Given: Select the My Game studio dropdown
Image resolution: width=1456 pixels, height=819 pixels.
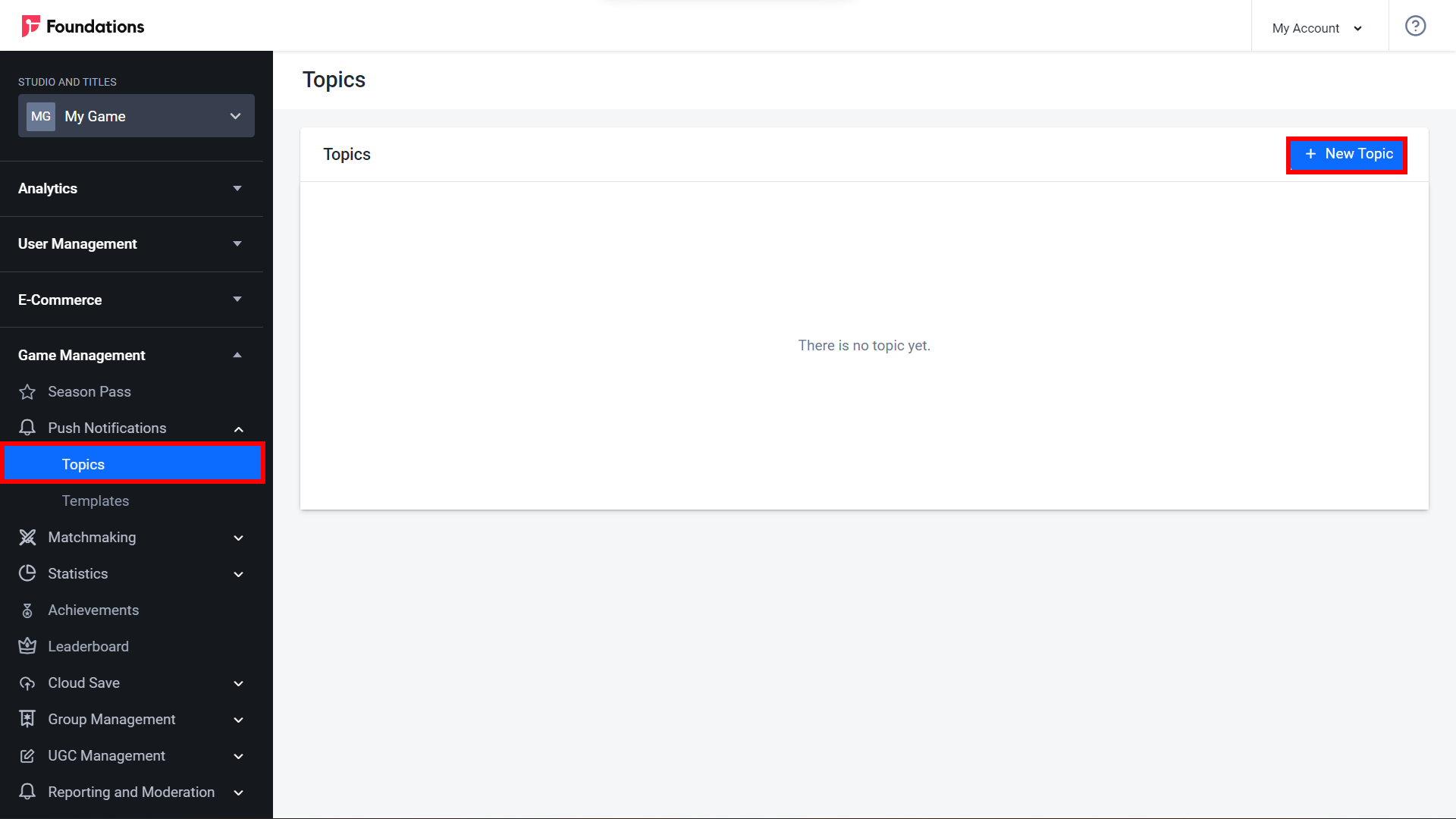Looking at the screenshot, I should (x=136, y=115).
